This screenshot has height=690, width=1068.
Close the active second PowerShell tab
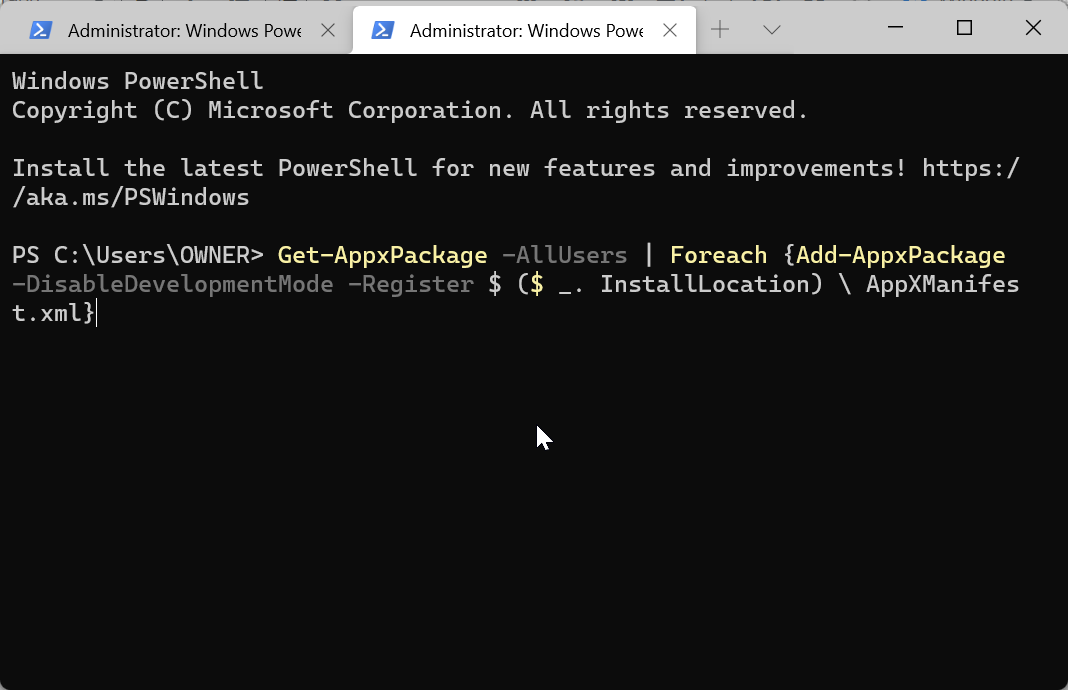(670, 30)
